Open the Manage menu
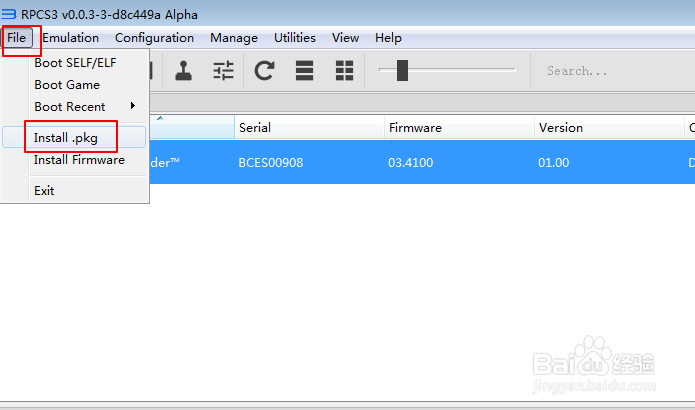This screenshot has width=695, height=410. point(234,38)
